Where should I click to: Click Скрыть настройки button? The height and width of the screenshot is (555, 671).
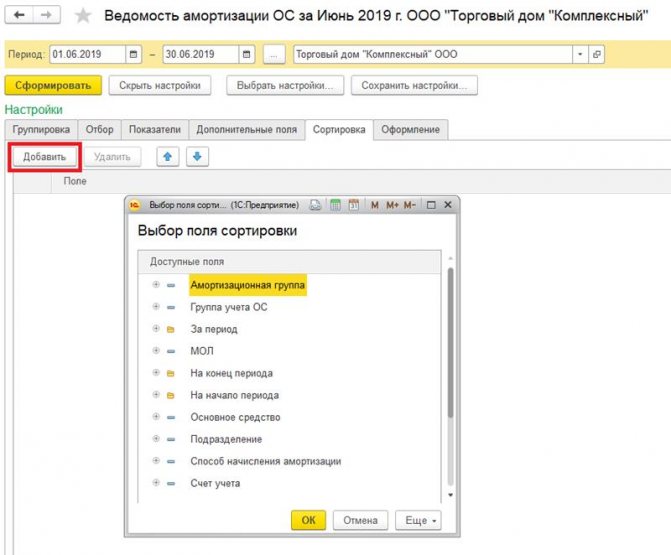(x=160, y=85)
